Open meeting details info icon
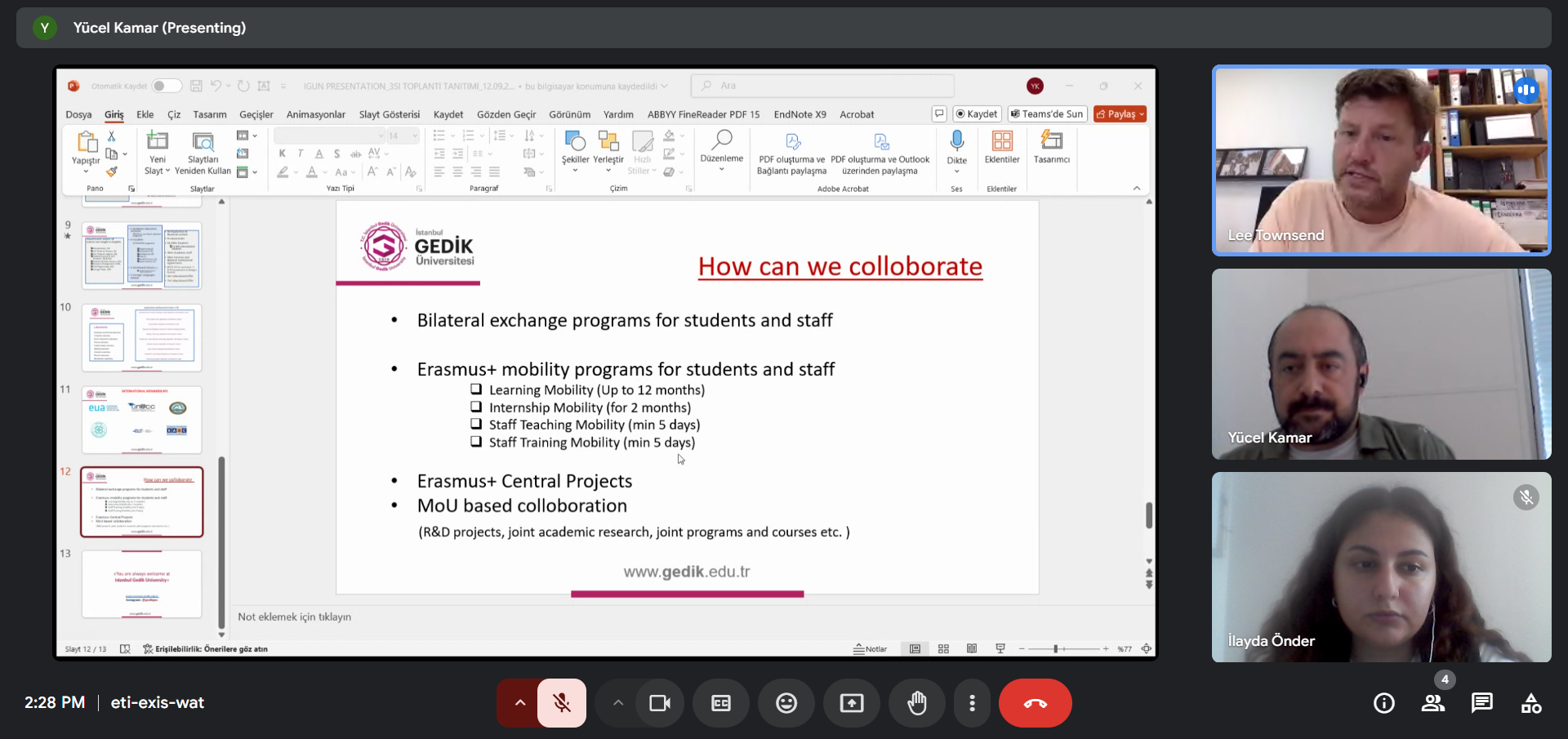This screenshot has height=739, width=1568. click(x=1384, y=703)
